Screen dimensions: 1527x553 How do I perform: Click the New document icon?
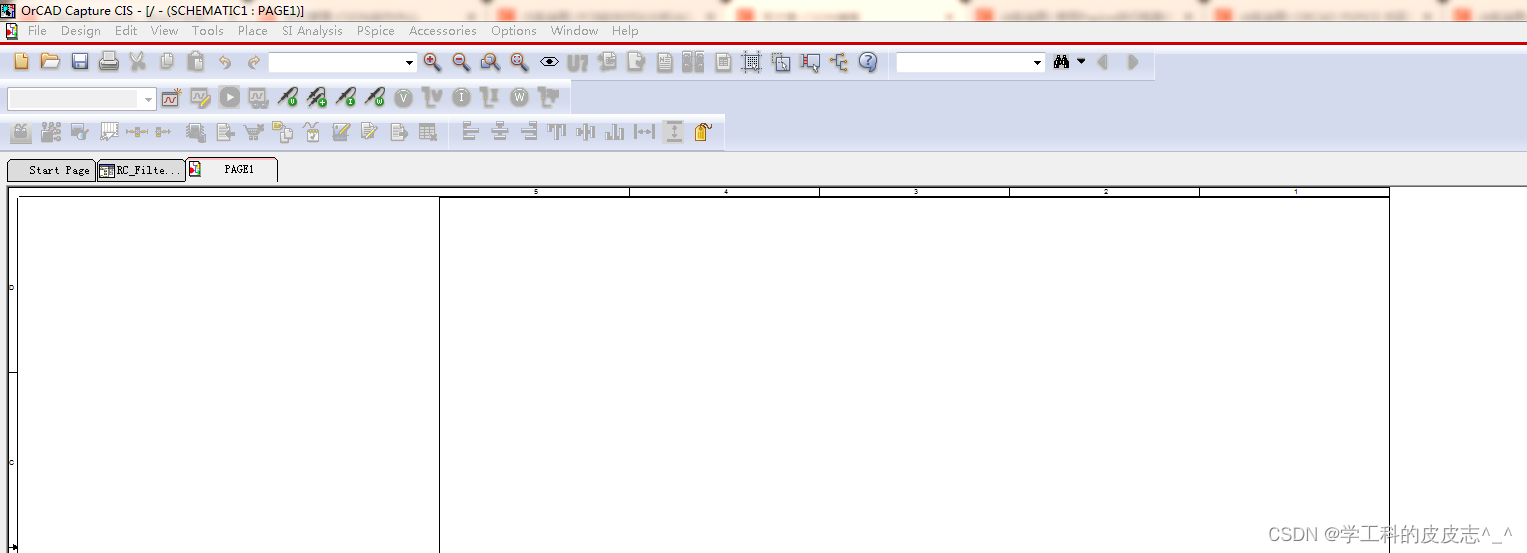pos(21,62)
